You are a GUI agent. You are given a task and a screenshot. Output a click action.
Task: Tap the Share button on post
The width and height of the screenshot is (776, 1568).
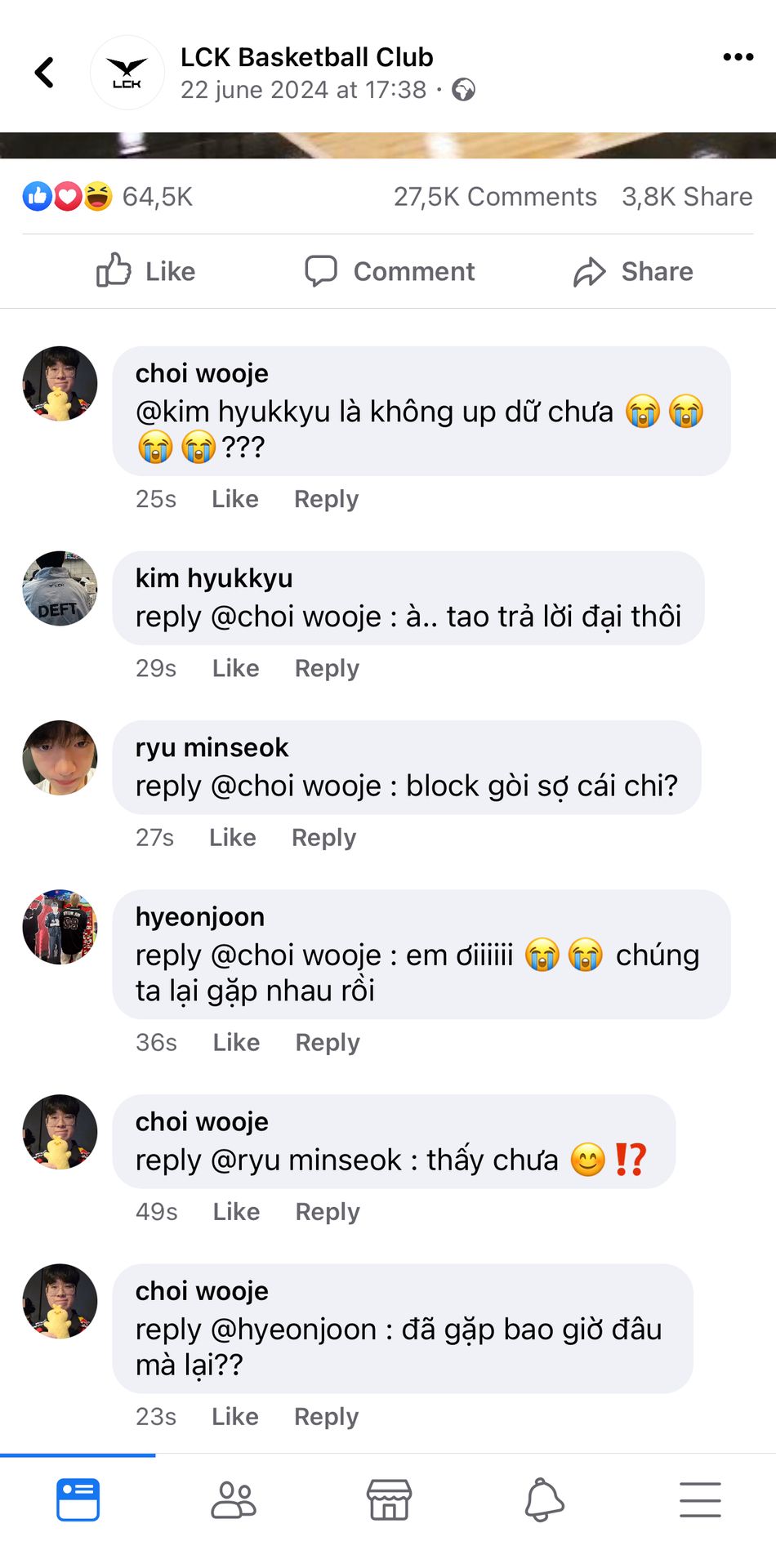(x=633, y=271)
